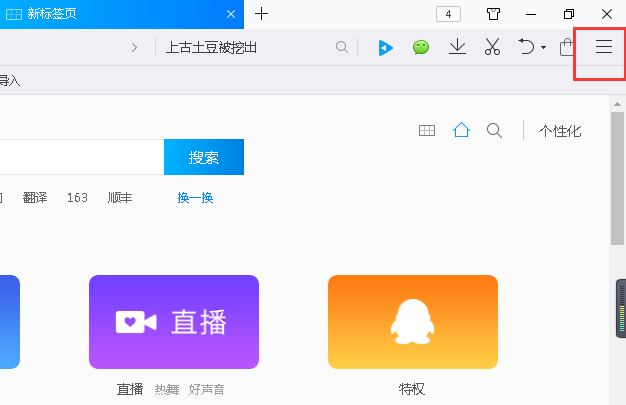Click the shirt skin icon
The height and width of the screenshot is (405, 626).
click(493, 14)
